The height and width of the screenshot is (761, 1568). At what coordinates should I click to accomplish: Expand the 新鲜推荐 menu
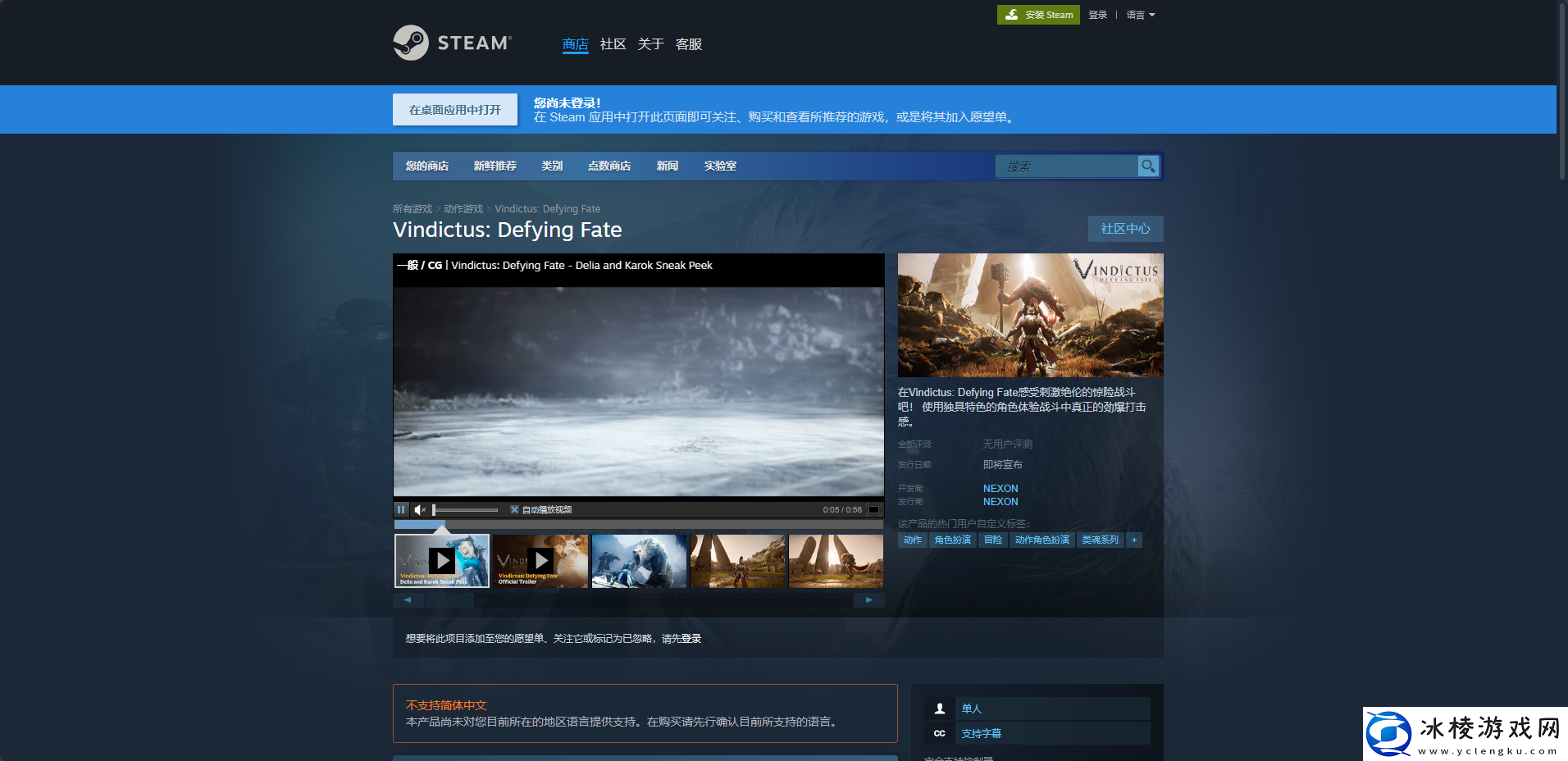[495, 166]
